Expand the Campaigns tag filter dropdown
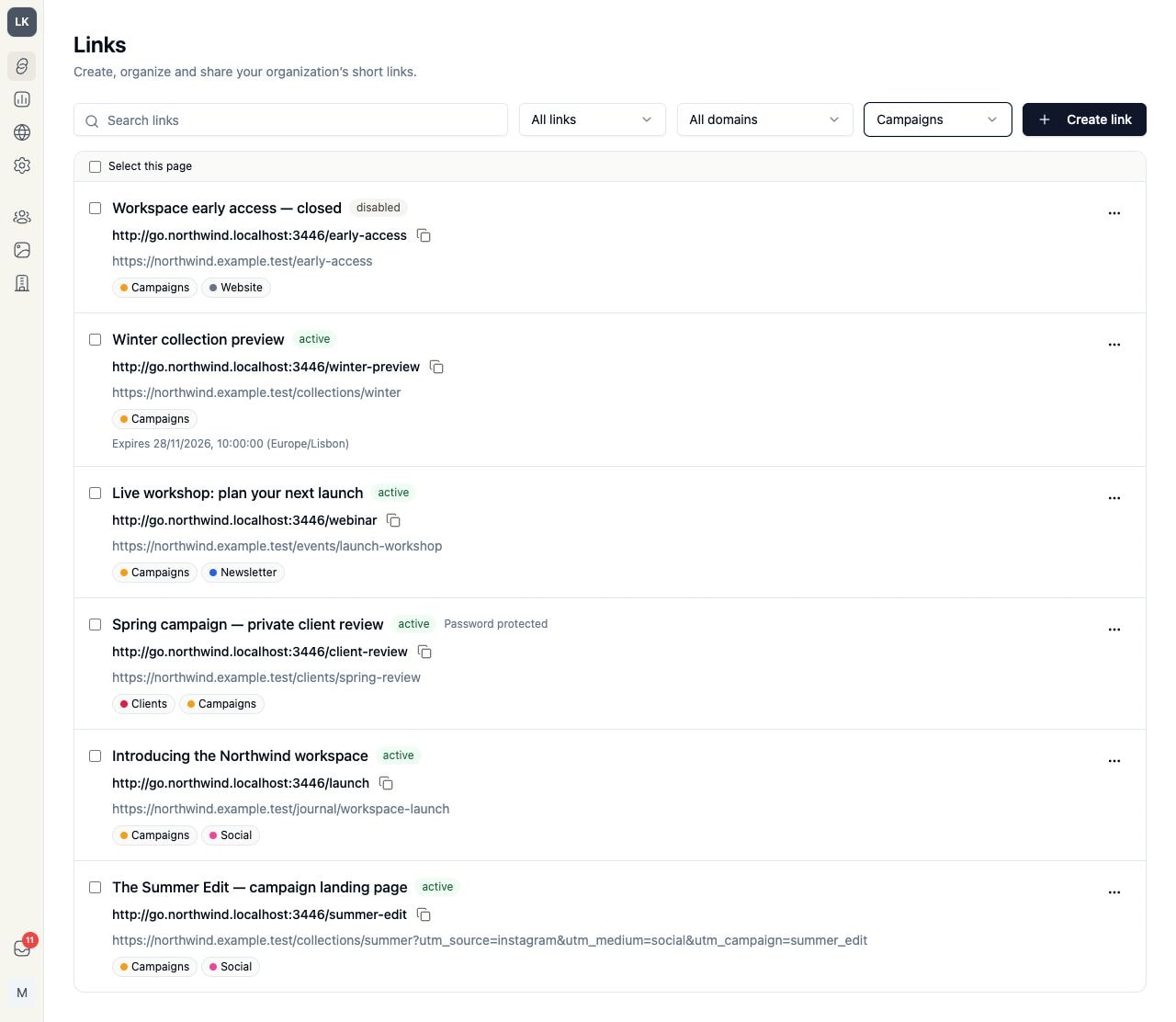 coord(937,119)
